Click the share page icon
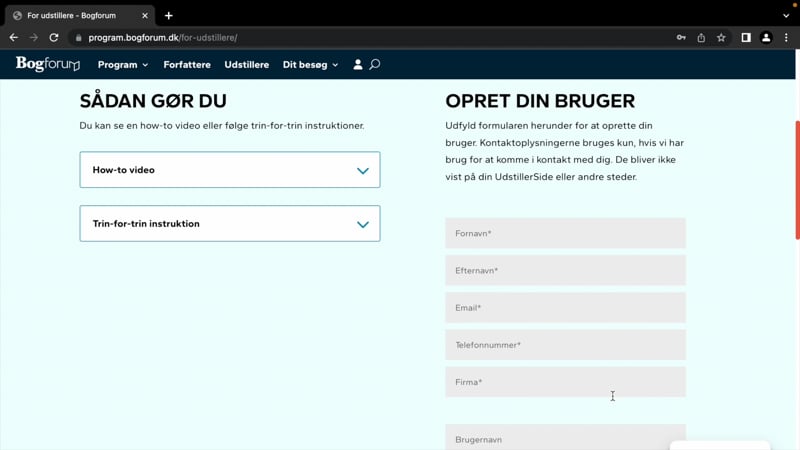Screen dimensions: 800x450 coord(701,38)
